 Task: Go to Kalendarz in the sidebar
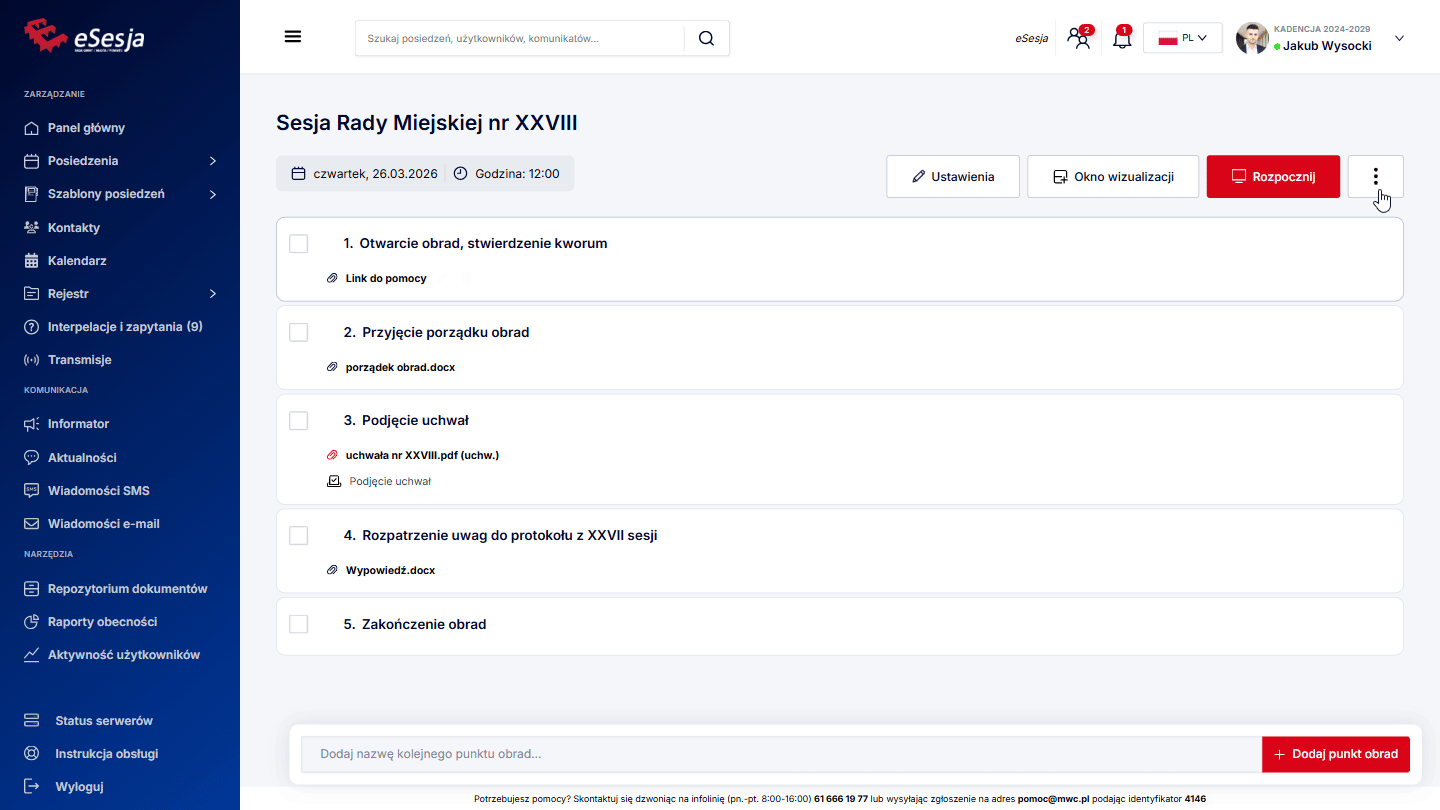click(77, 261)
